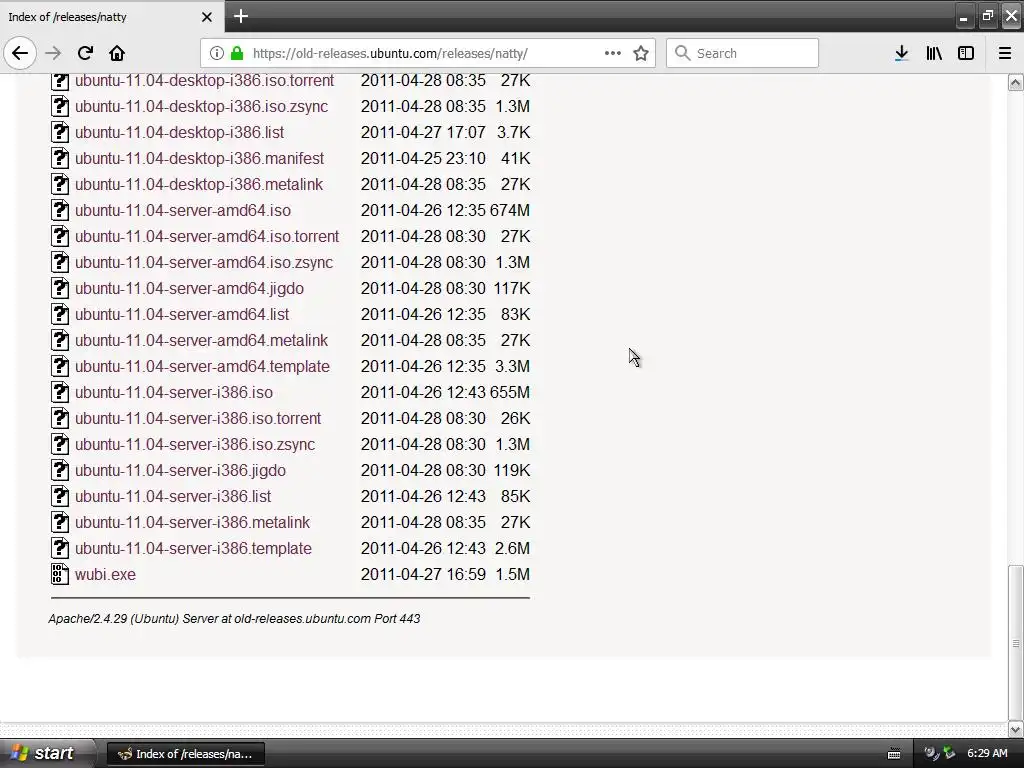The image size is (1024, 768).
Task: Click the scrollbar down arrow
Action: [1016, 729]
